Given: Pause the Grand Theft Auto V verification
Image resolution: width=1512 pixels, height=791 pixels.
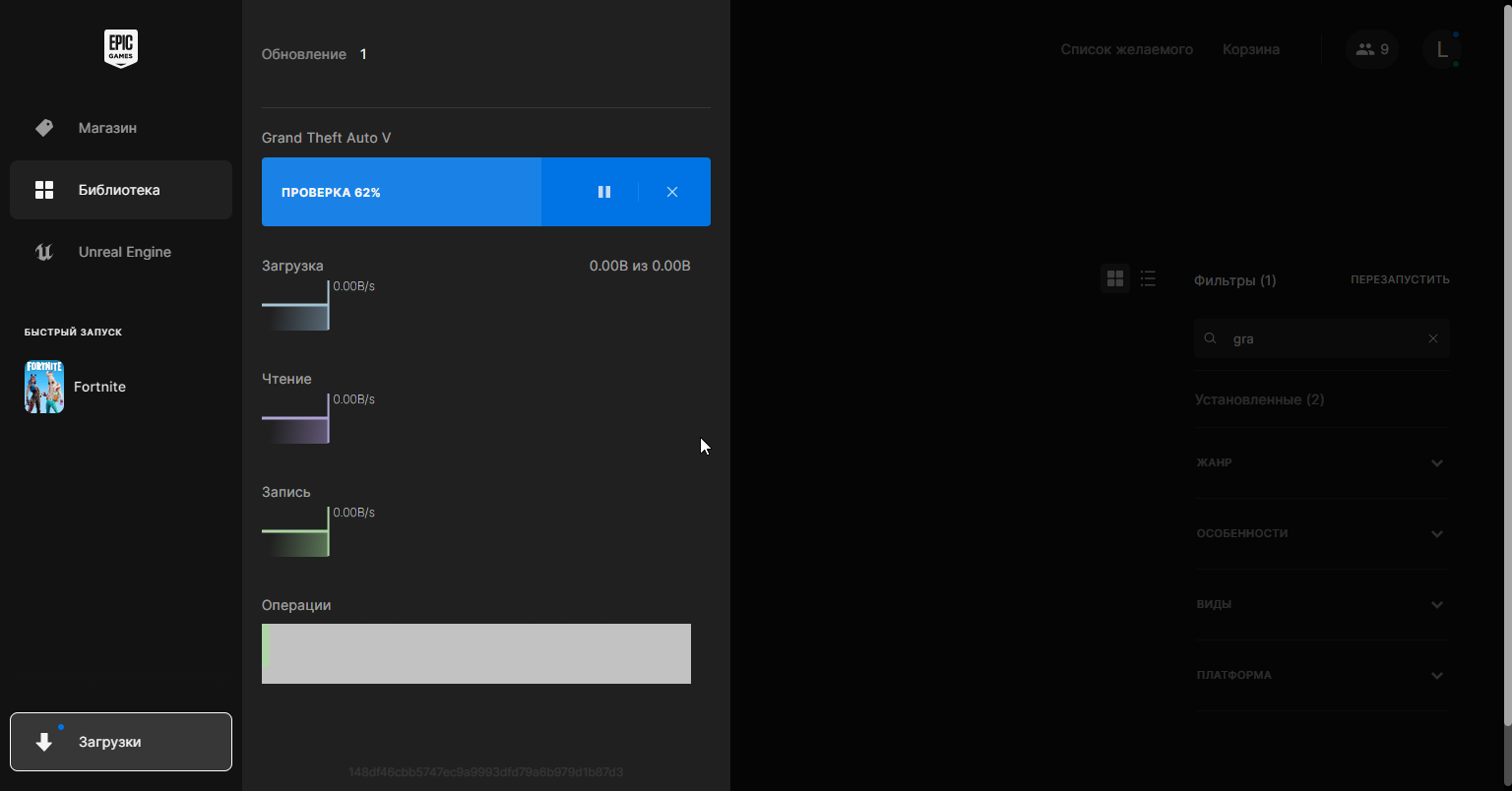Looking at the screenshot, I should tap(604, 192).
